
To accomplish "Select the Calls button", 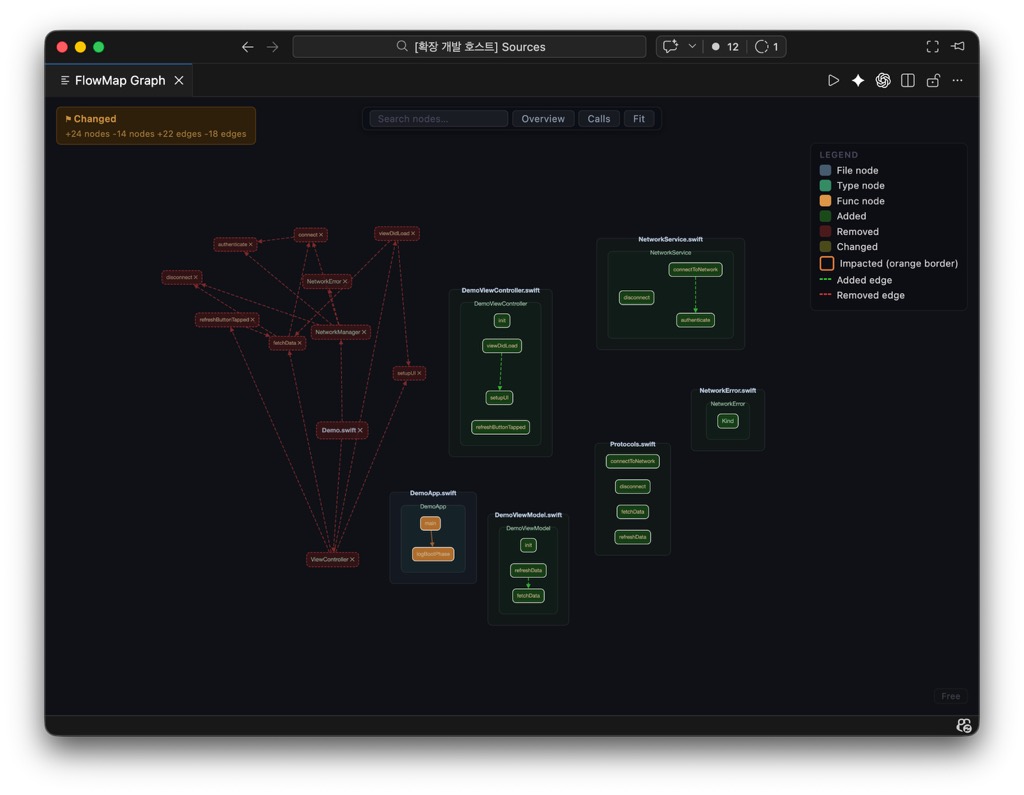I will click(598, 119).
